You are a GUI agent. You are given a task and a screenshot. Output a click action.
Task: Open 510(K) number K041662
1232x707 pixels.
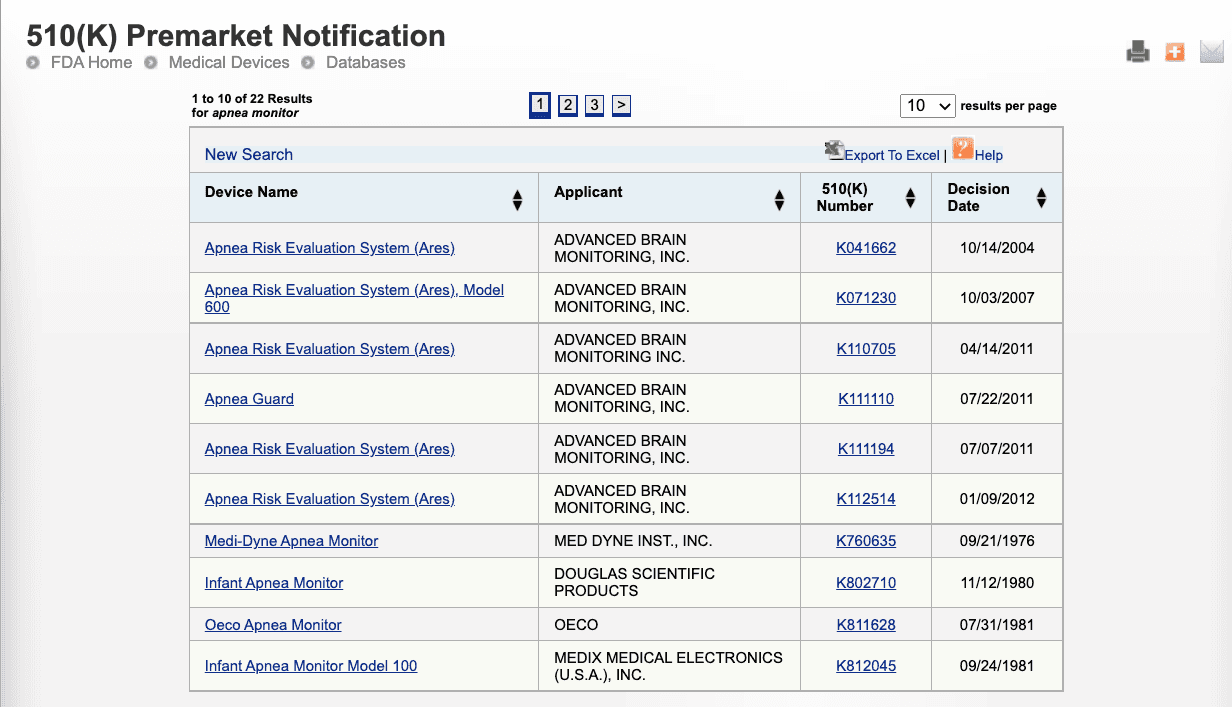[x=866, y=248]
